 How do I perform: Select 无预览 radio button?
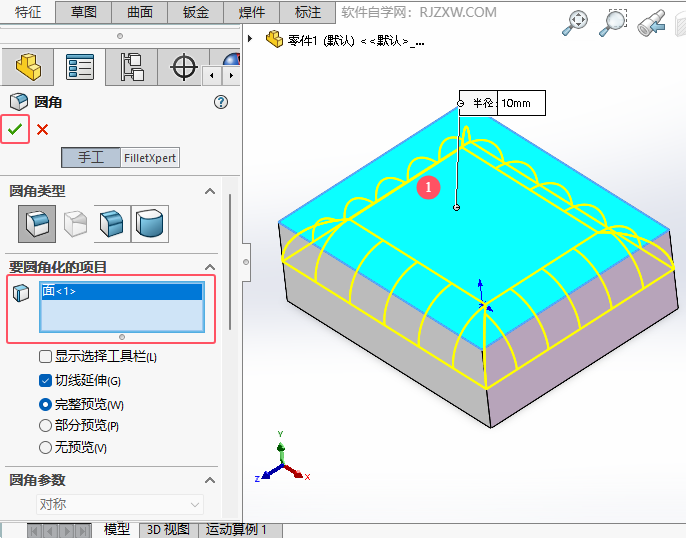45,447
